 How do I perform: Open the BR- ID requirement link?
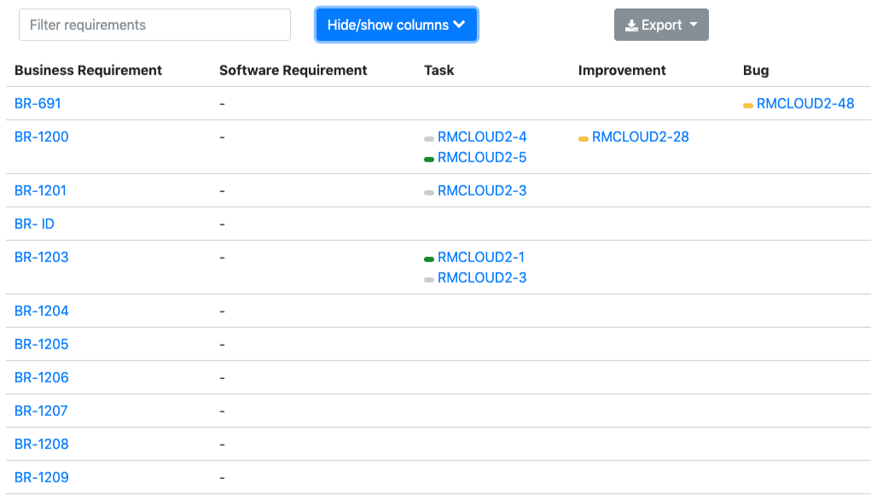34,224
